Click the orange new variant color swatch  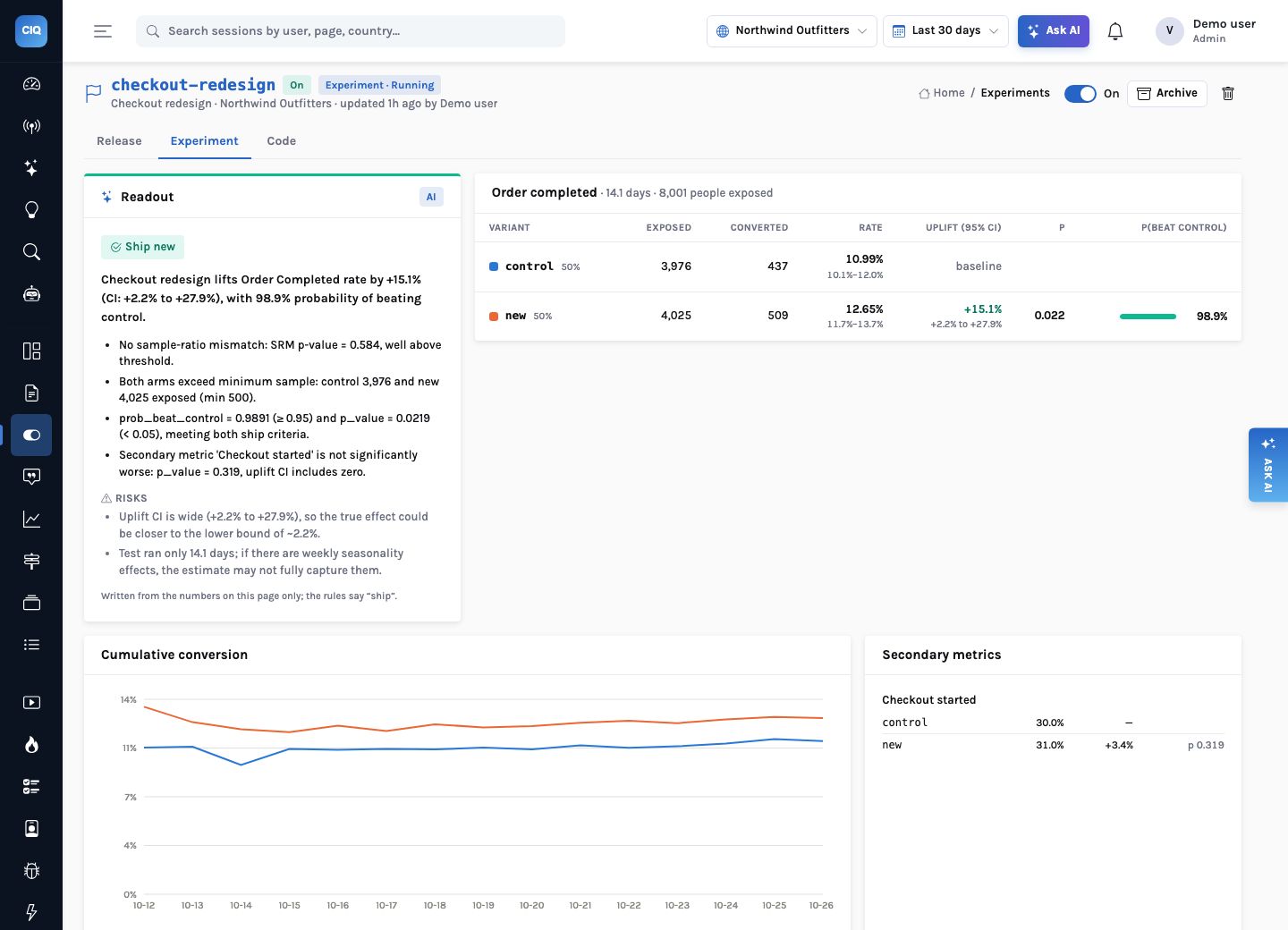pos(494,317)
